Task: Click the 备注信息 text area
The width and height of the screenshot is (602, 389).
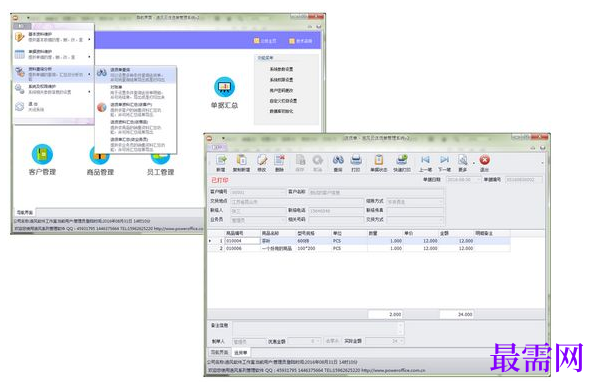Action: pyautogui.click(x=318, y=328)
